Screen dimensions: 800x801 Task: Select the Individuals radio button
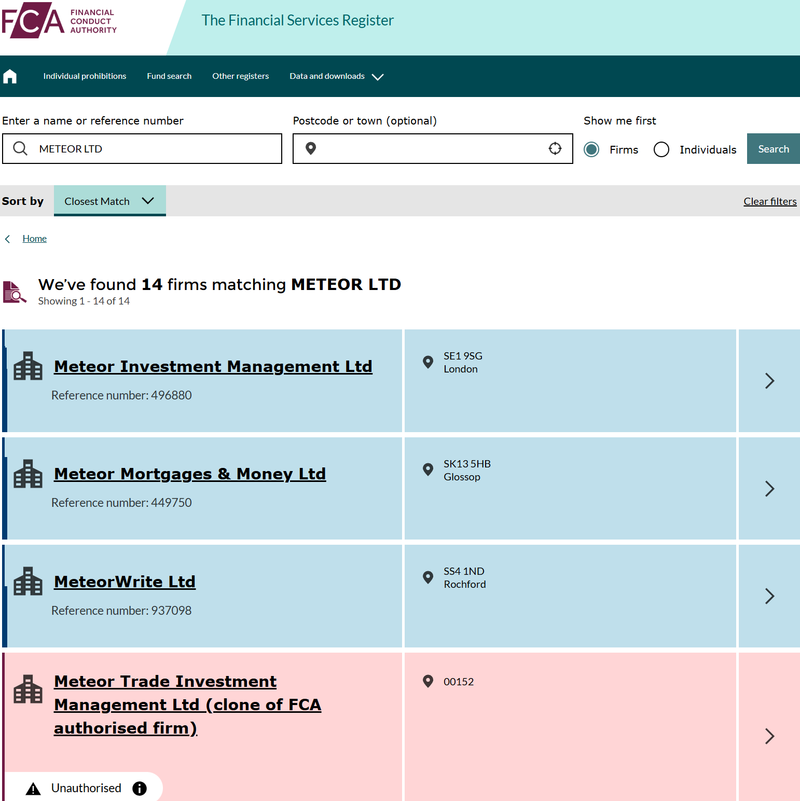[662, 150]
